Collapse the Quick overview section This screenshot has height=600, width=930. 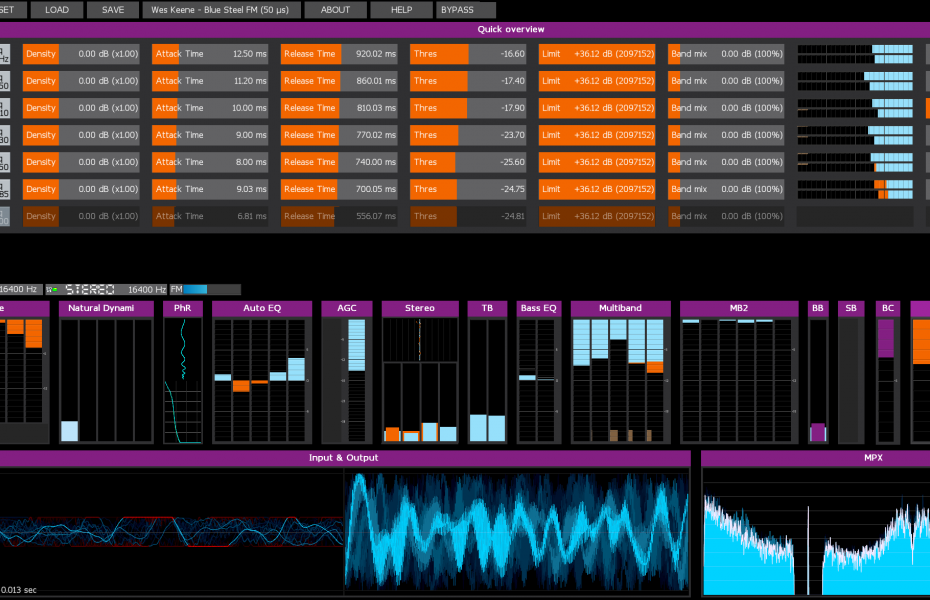510,29
